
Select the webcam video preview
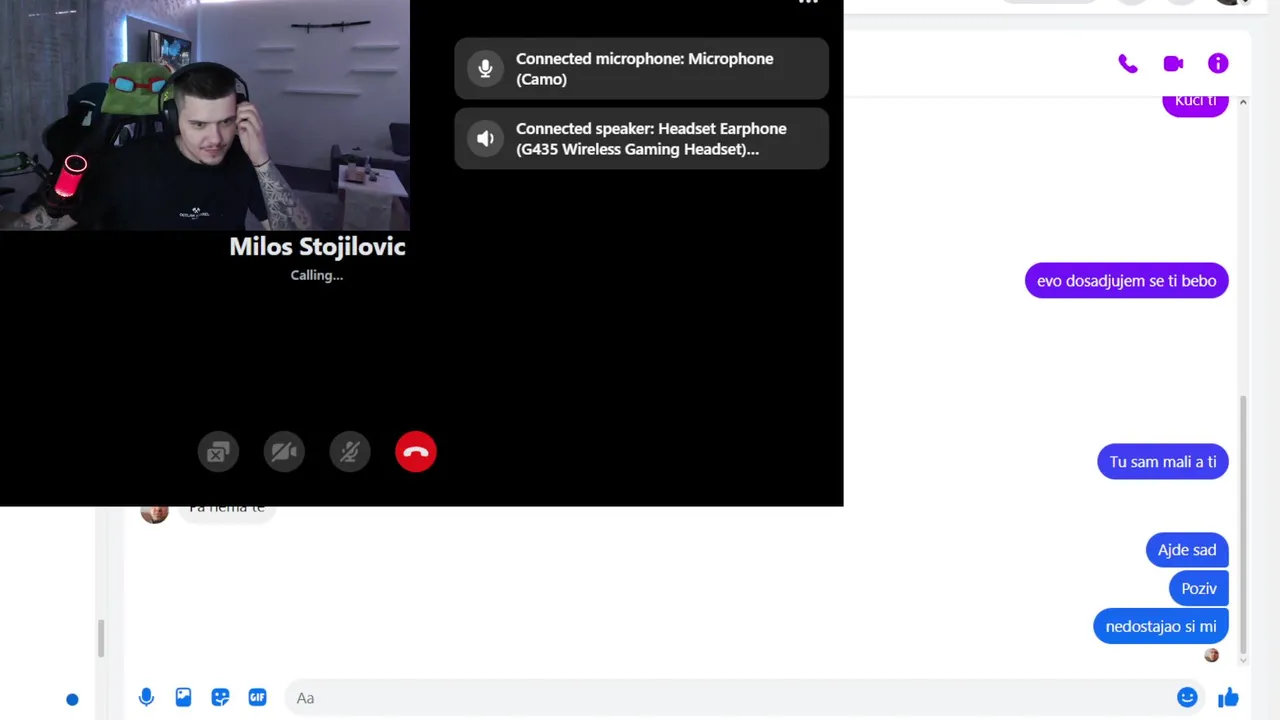point(205,115)
